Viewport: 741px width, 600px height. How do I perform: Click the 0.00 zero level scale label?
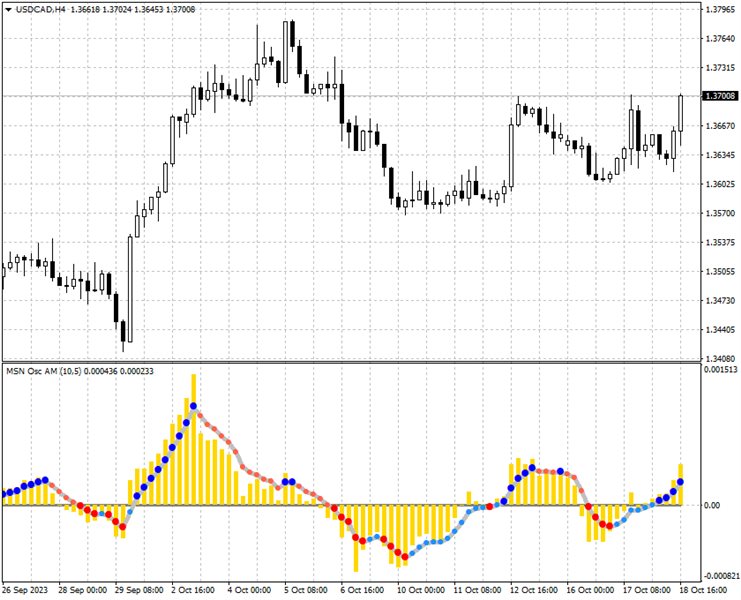711,505
